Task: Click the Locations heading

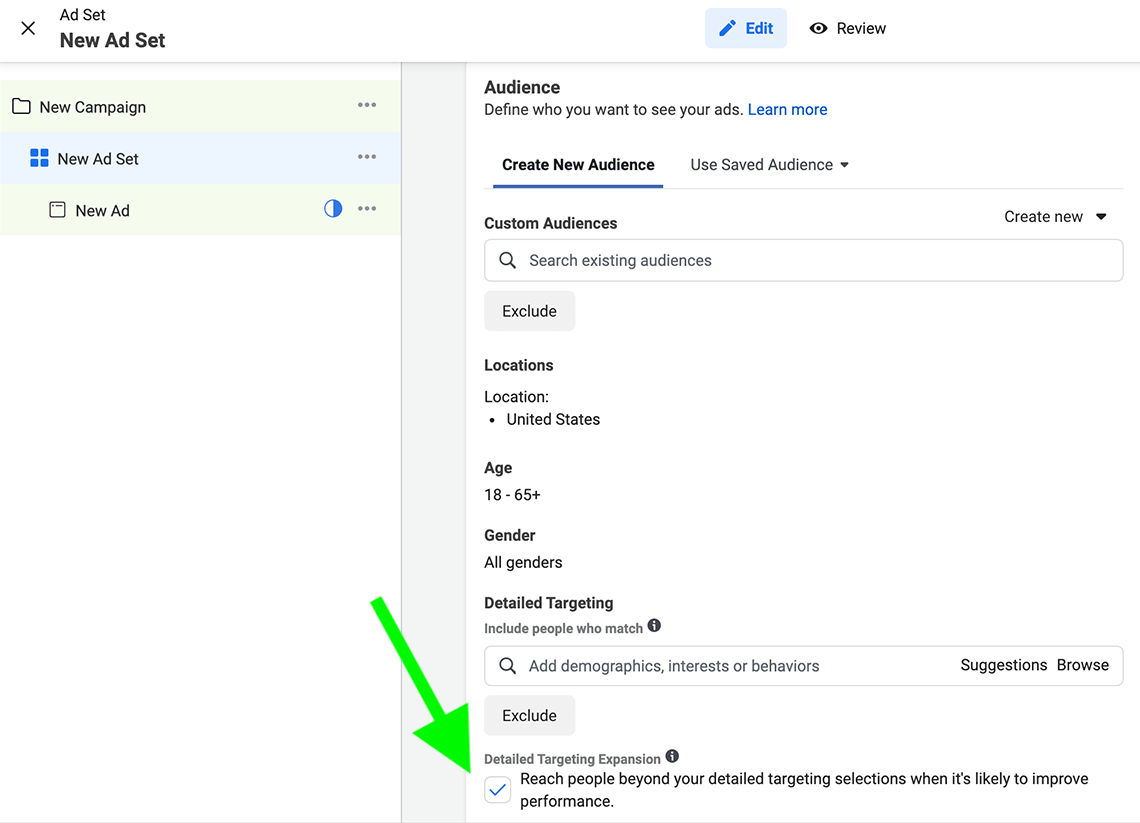Action: click(x=518, y=366)
